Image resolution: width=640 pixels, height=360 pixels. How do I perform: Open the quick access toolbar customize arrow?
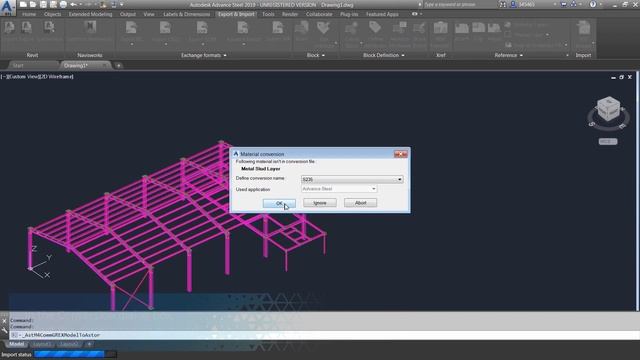point(122,4)
